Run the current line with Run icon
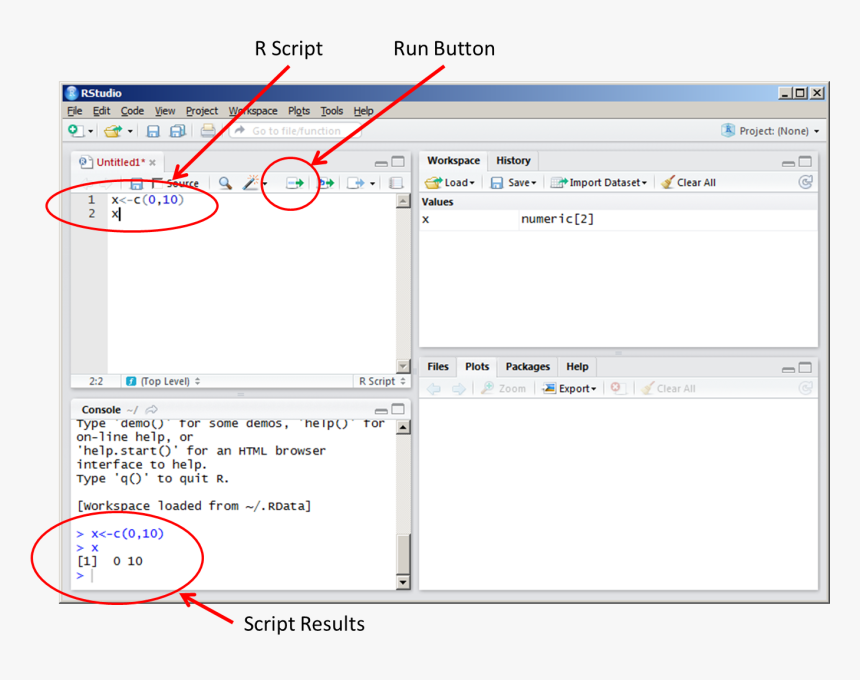Screen dimensions: 860x680 pos(295,183)
